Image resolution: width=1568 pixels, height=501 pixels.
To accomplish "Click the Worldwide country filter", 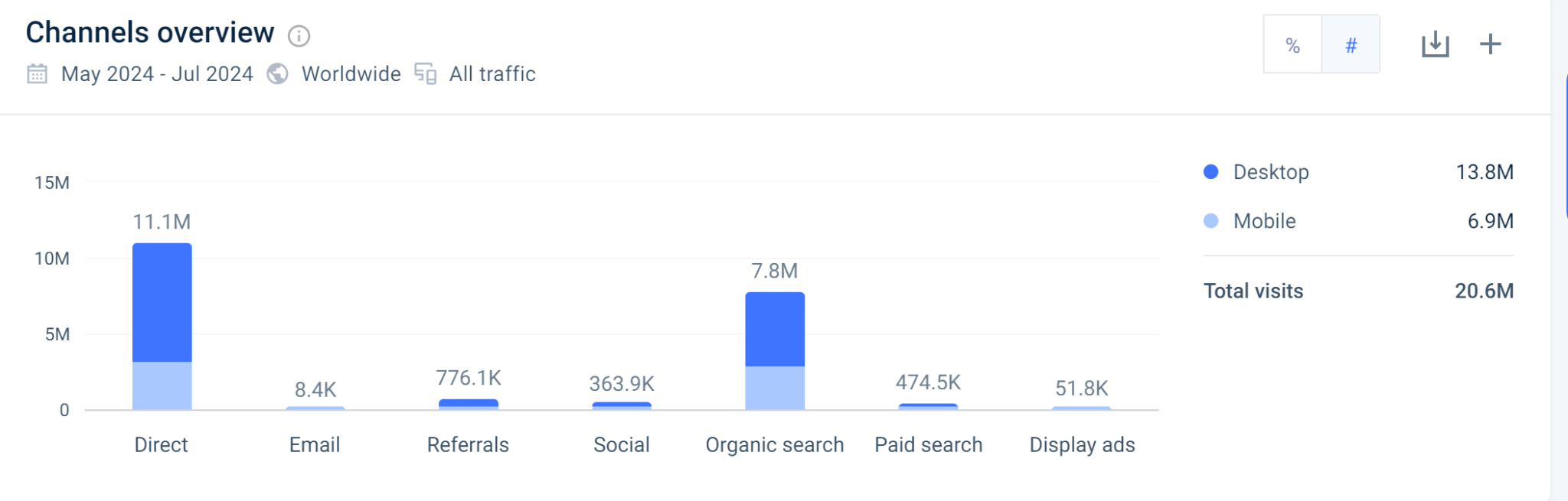I will [x=351, y=74].
